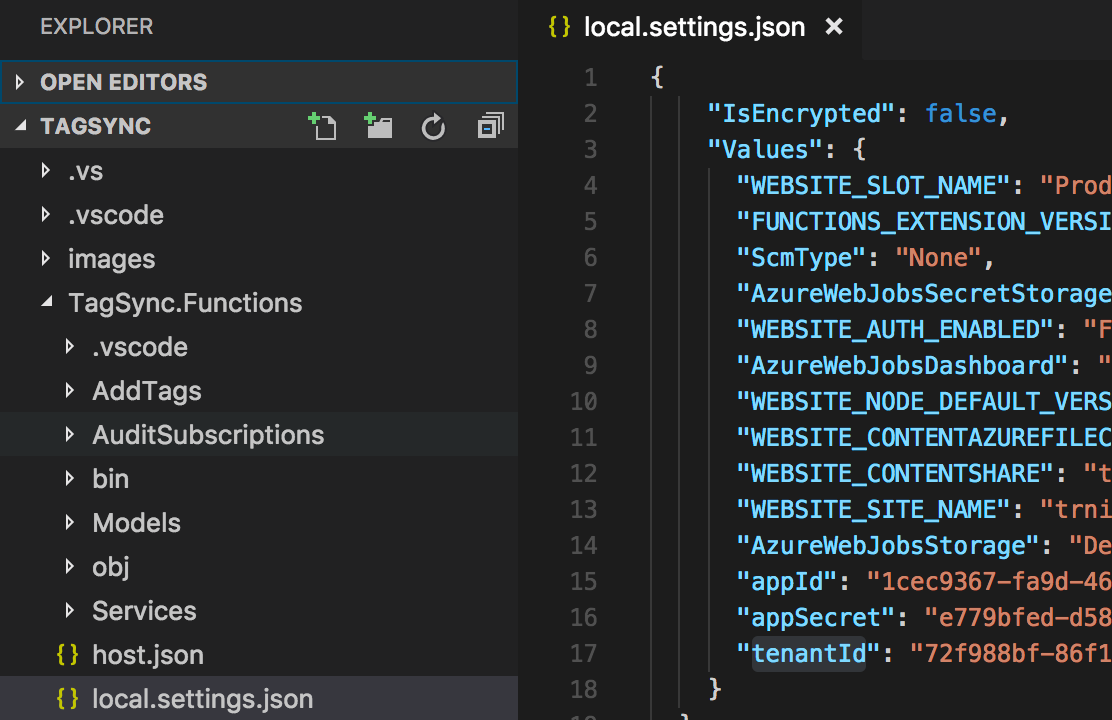
Task: Click the OPEN EDITORS section header text
Action: [x=123, y=82]
